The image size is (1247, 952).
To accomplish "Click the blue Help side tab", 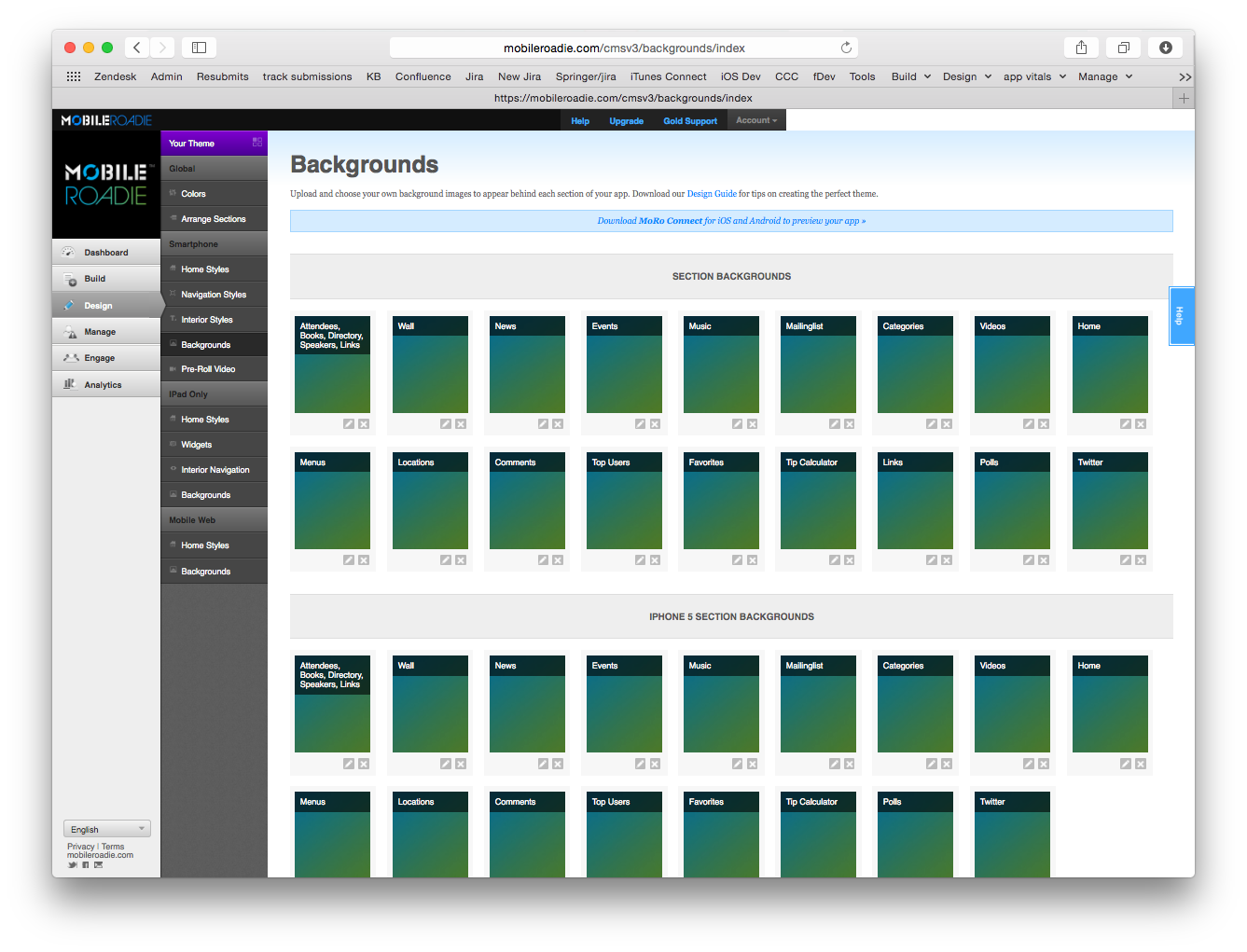I will pyautogui.click(x=1180, y=316).
